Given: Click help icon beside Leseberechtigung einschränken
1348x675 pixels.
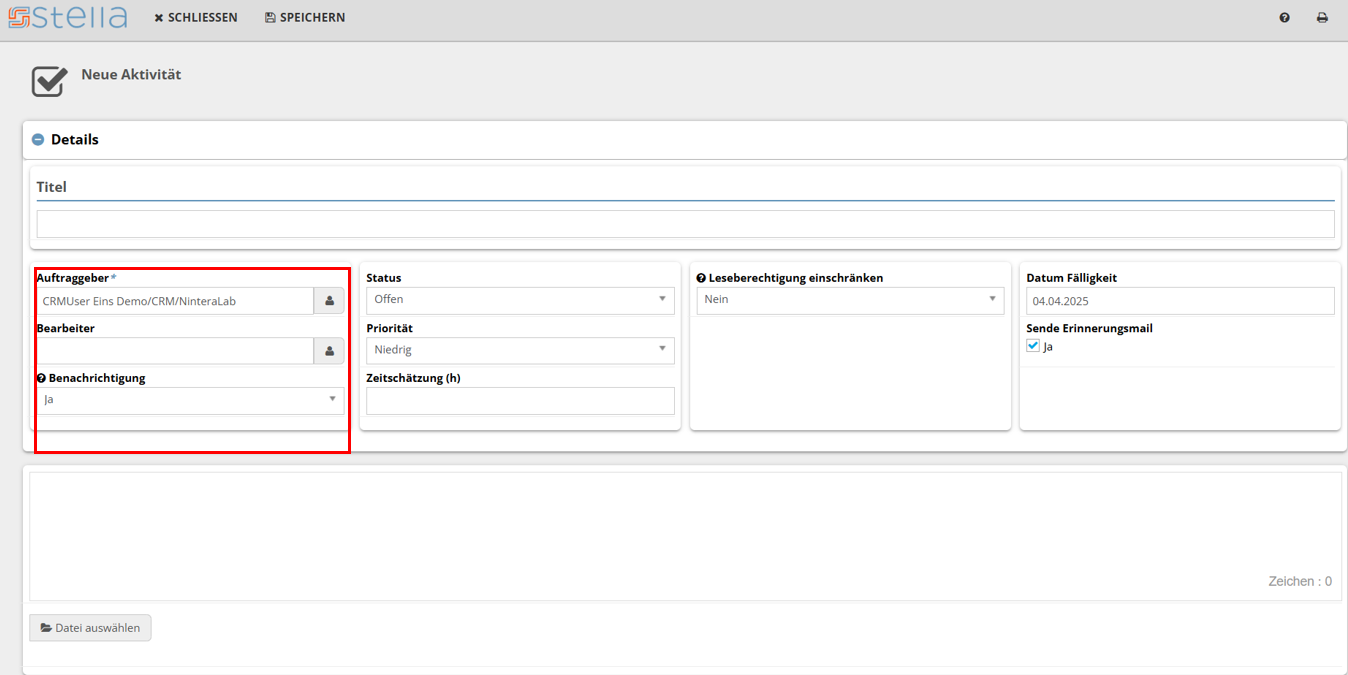Looking at the screenshot, I should coord(701,279).
